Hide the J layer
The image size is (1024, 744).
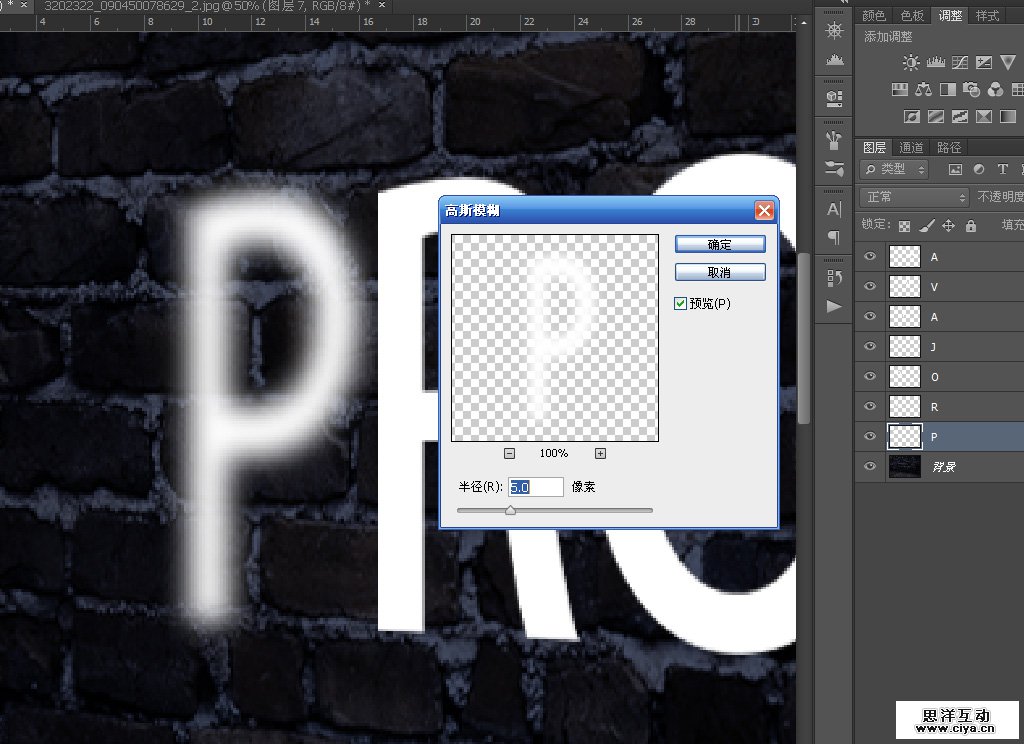(870, 346)
